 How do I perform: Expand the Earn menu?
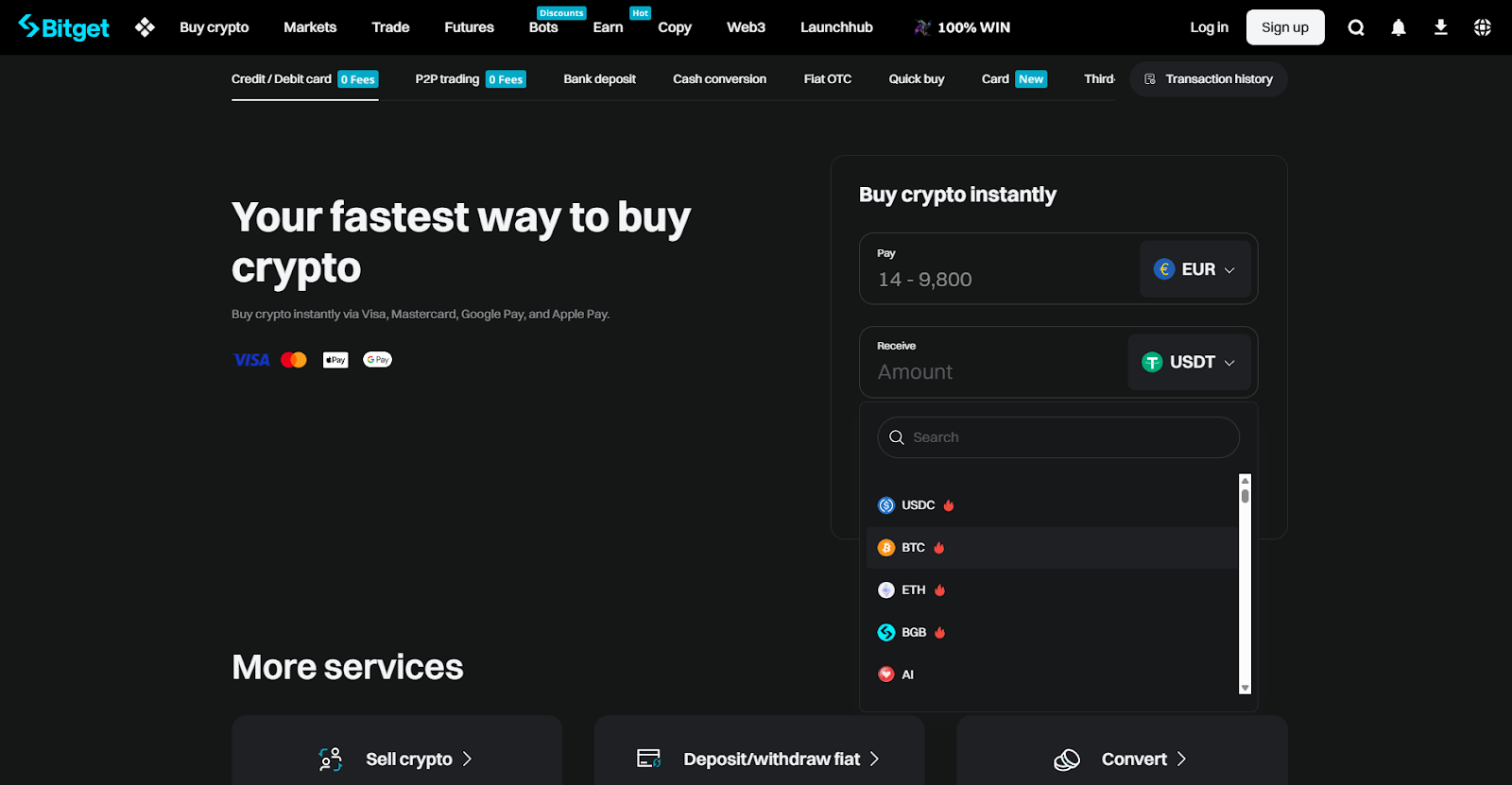(608, 27)
